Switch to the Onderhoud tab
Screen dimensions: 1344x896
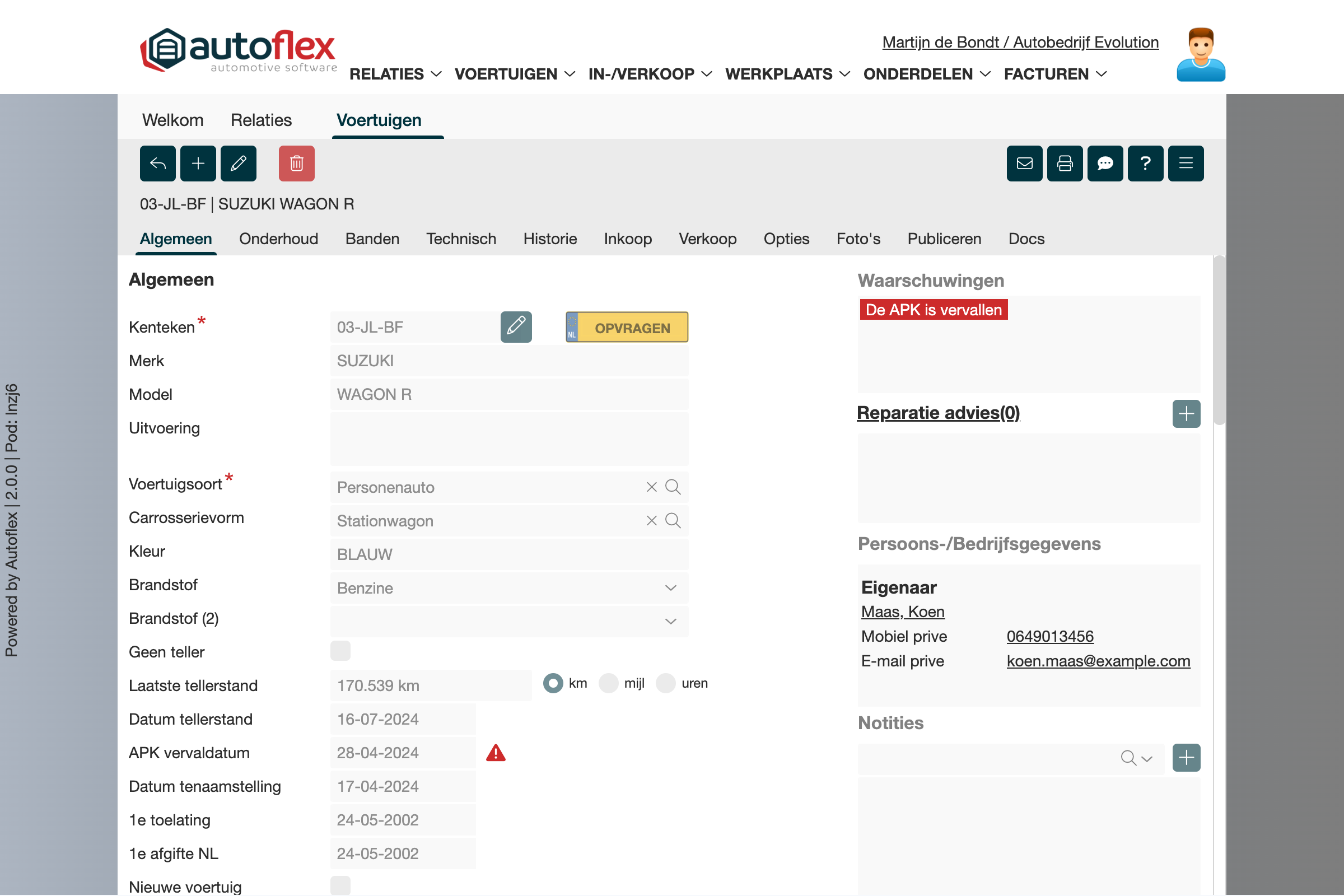[278, 239]
